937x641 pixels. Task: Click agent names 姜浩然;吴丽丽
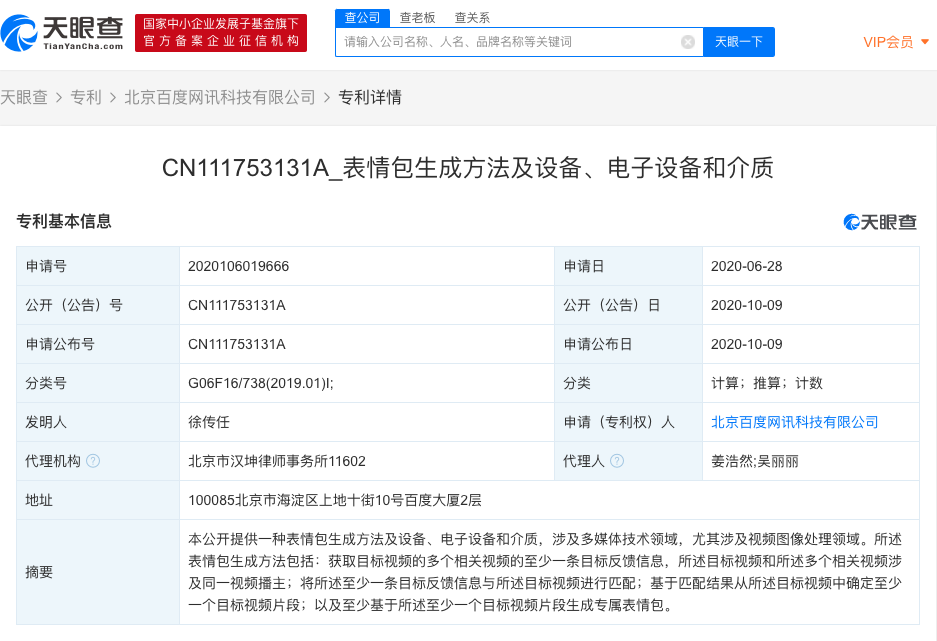click(x=755, y=461)
